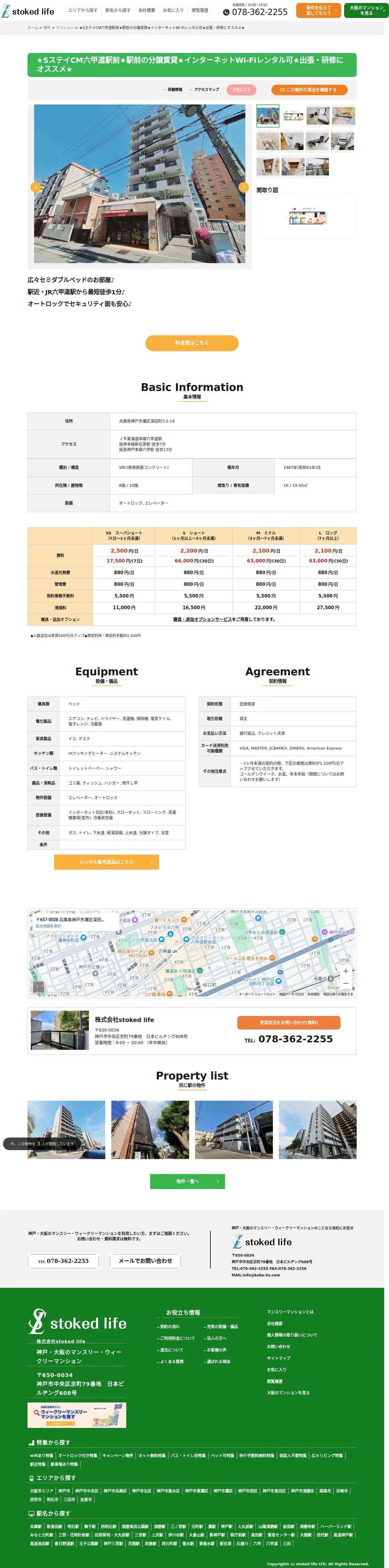Open よくある質問 footer link
389x1568 pixels.
[171, 1361]
